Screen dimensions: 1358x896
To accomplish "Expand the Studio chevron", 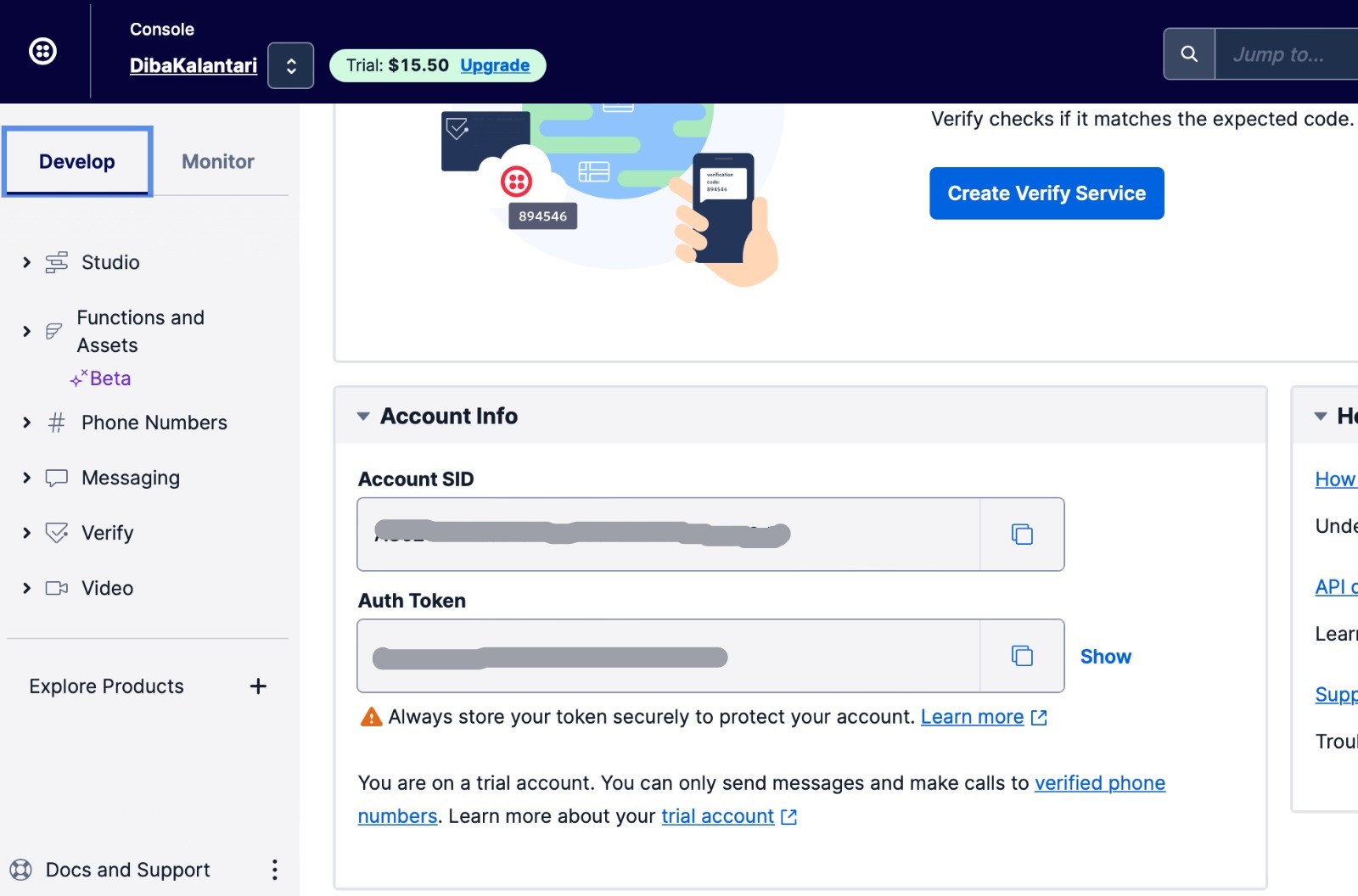I will coord(26,262).
